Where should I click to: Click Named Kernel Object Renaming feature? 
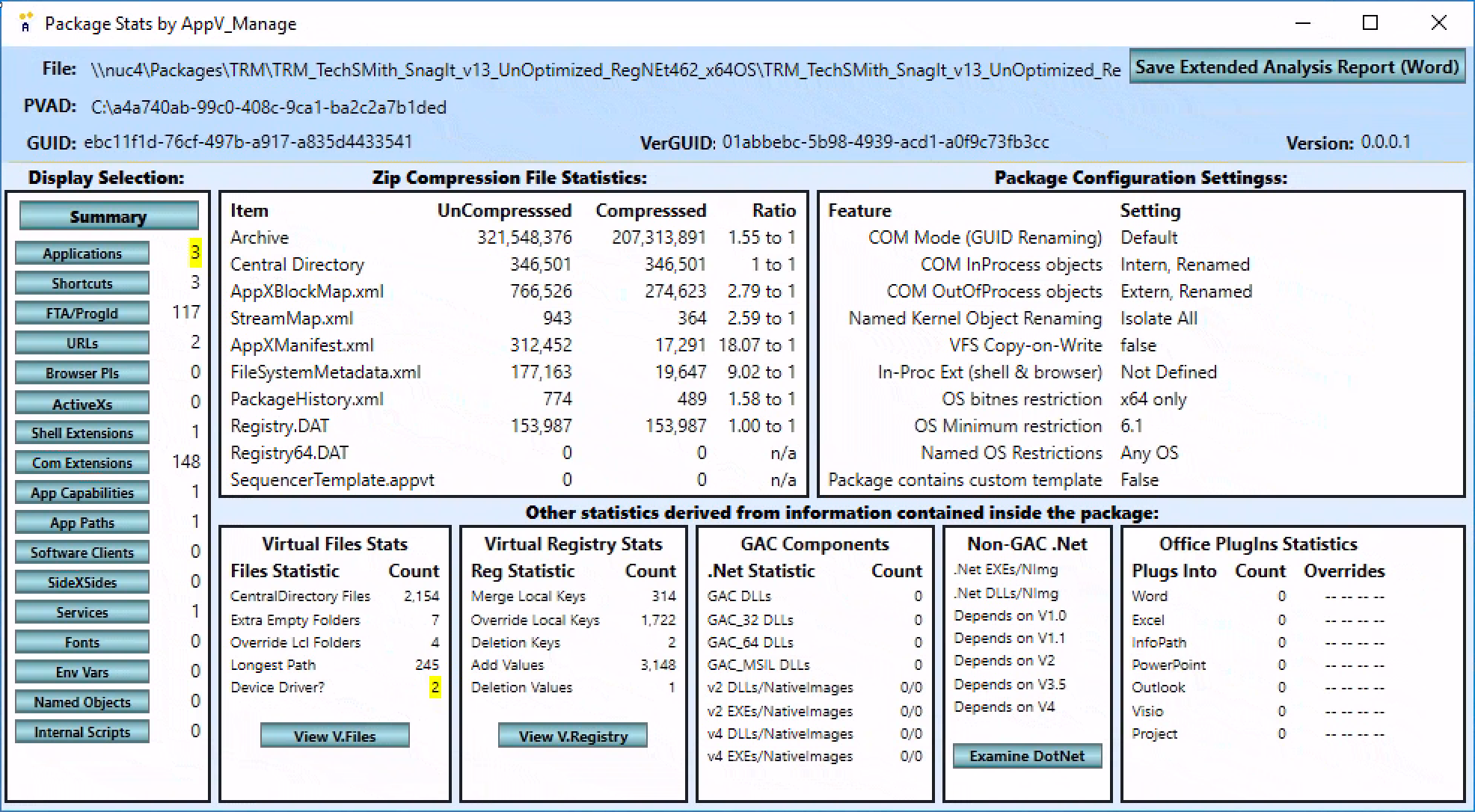tap(975, 319)
